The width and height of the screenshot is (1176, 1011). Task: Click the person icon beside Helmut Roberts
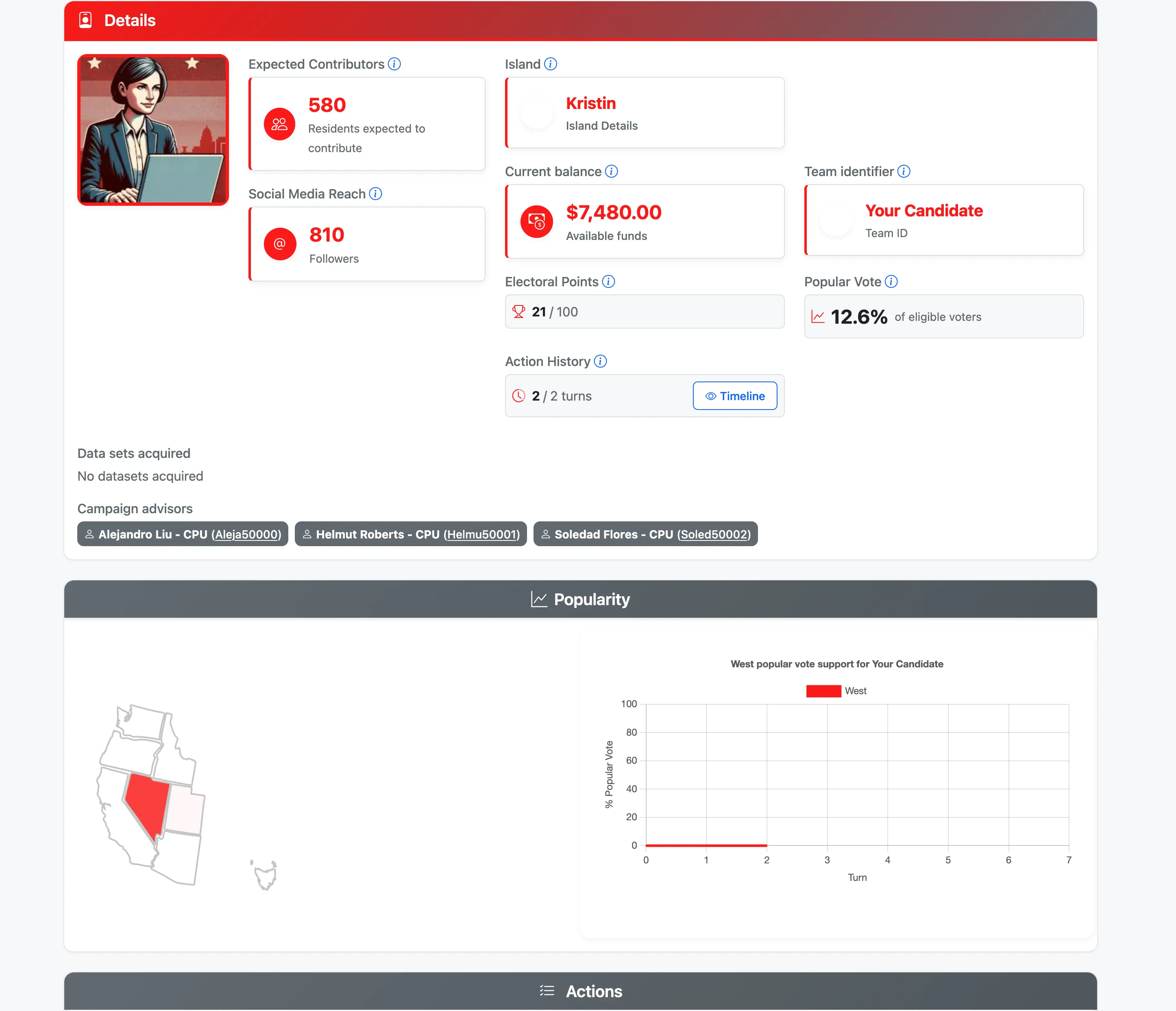(x=307, y=534)
